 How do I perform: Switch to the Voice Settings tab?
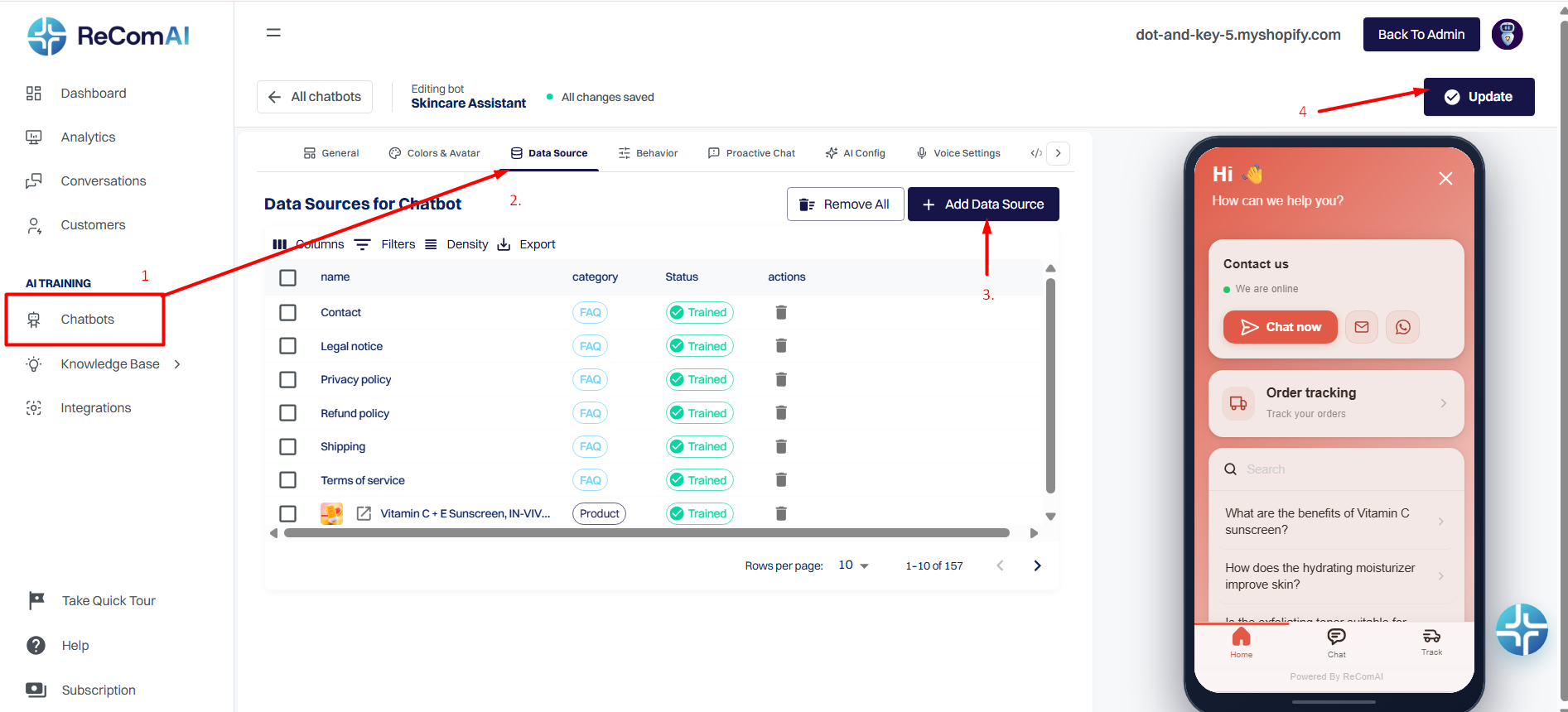pyautogui.click(x=958, y=153)
